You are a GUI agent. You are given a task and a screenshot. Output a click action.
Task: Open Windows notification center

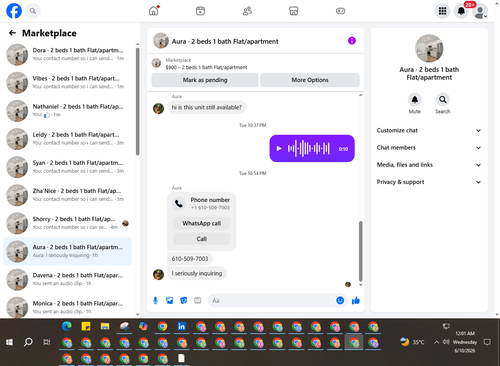pos(487,342)
